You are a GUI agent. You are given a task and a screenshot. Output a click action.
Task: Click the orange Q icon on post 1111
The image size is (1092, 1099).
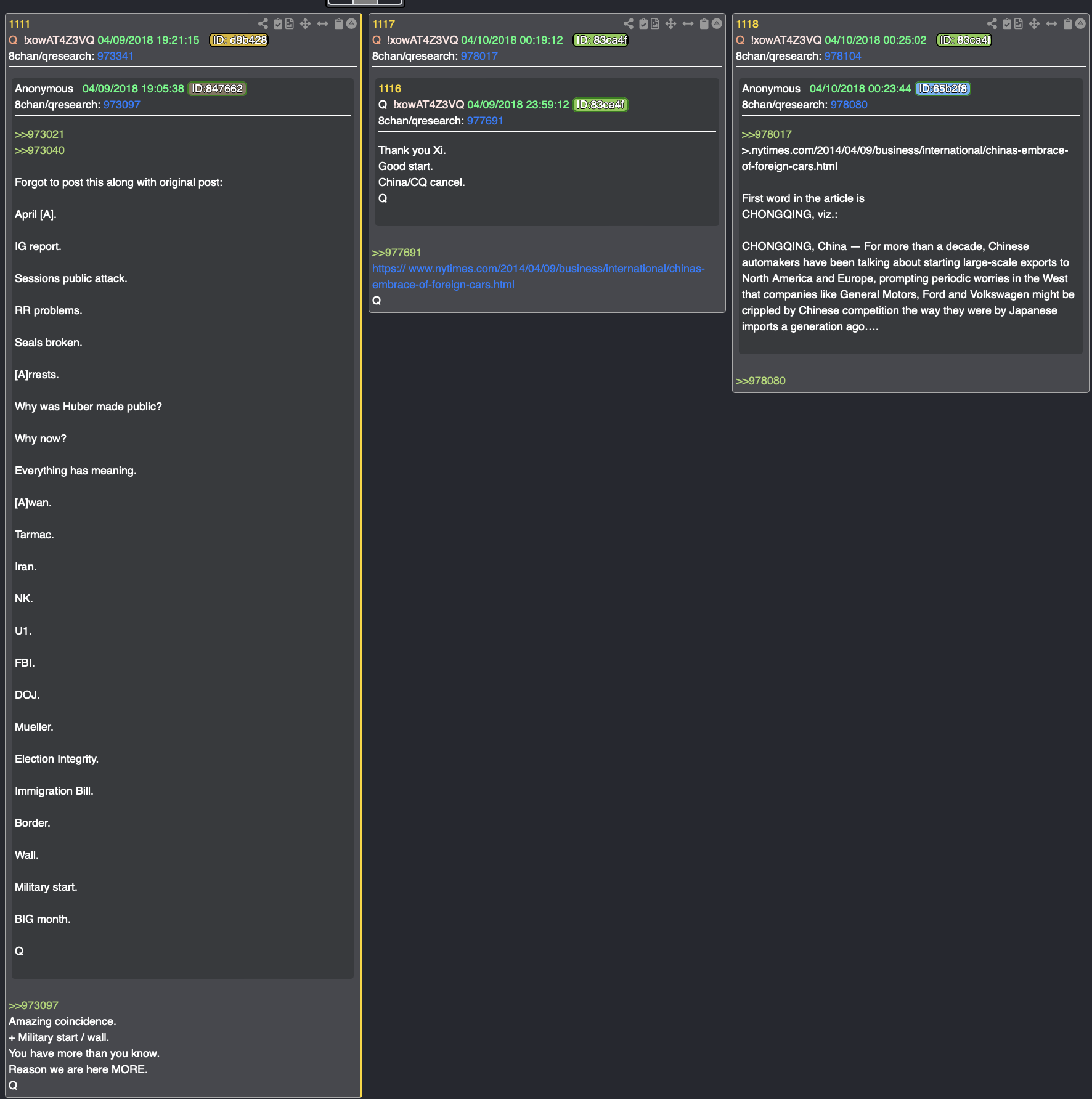coord(13,40)
